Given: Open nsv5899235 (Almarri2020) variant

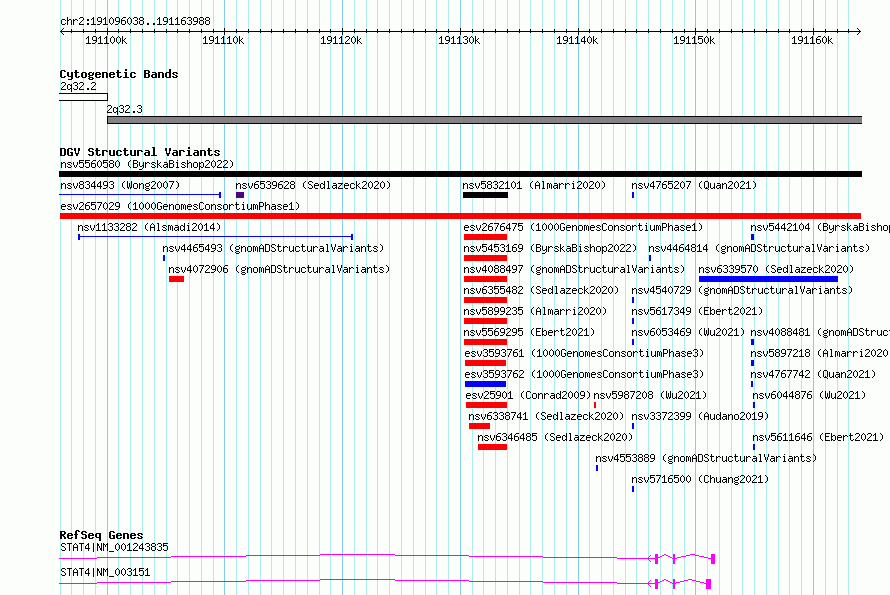Looking at the screenshot, I should coord(535,312).
